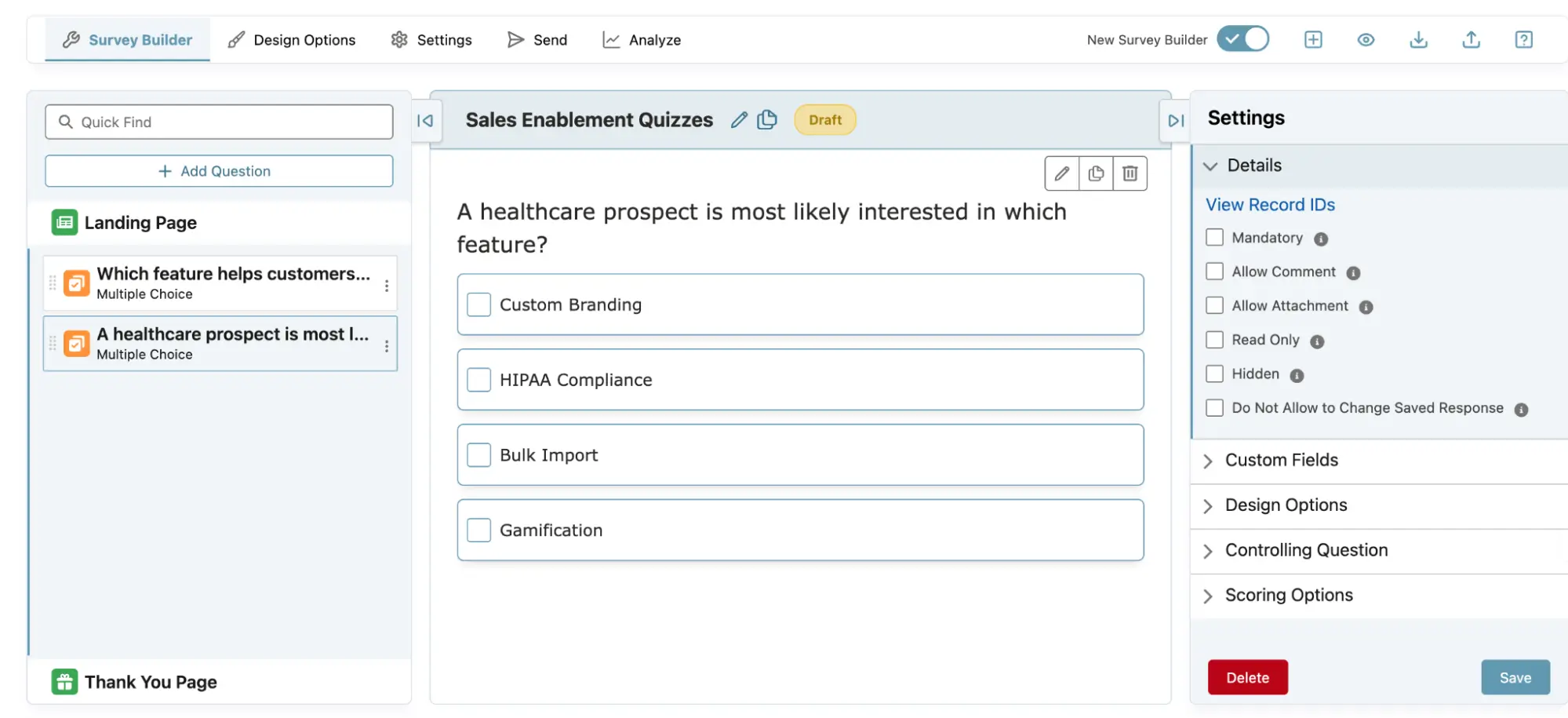Viewport: 1568px width, 718px height.
Task: Click the copy icon next to survey title
Action: coord(766,120)
